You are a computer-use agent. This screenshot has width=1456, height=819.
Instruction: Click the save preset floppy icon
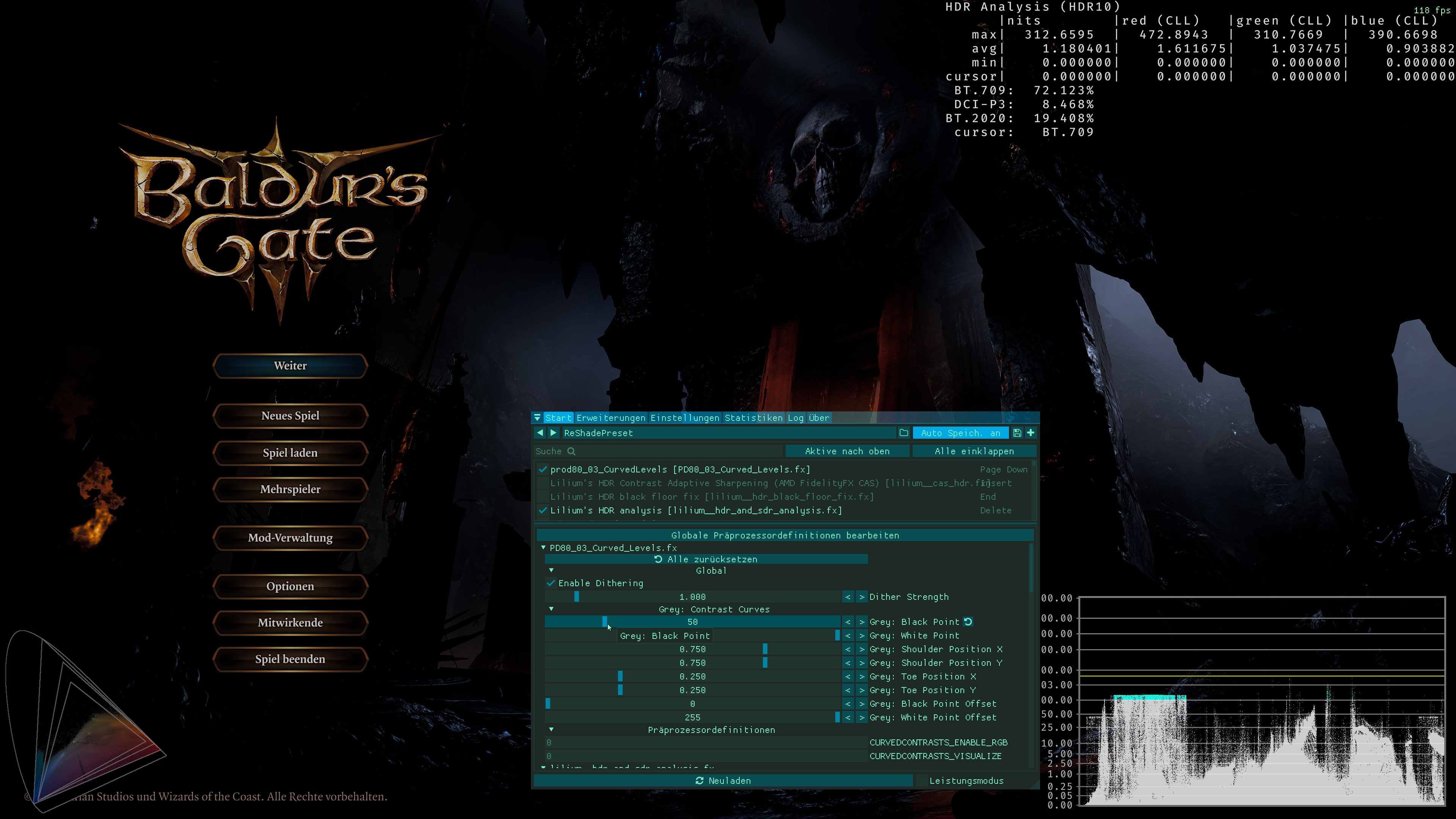(x=1017, y=432)
